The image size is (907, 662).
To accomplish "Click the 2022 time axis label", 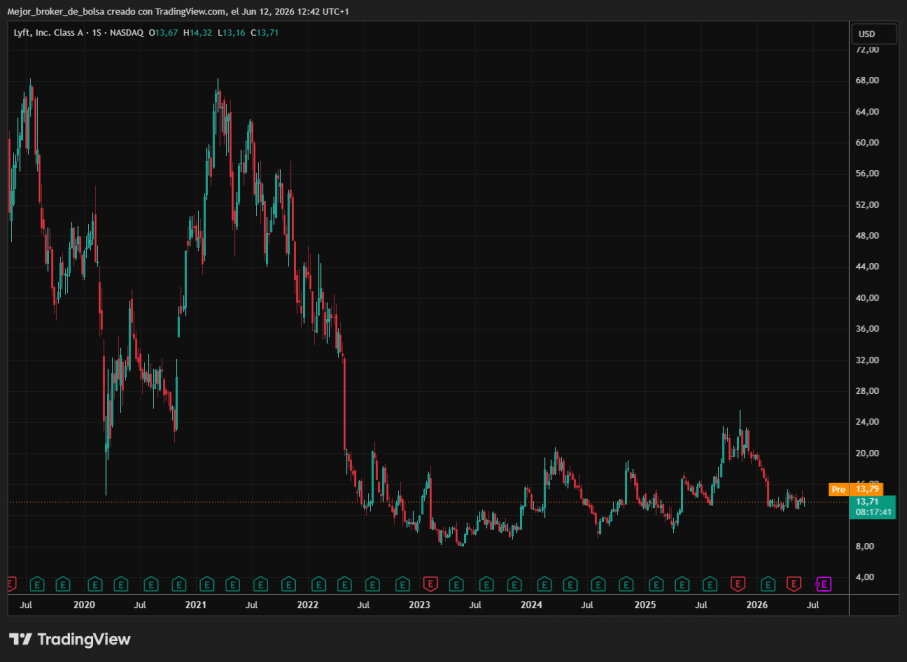I will [307, 605].
